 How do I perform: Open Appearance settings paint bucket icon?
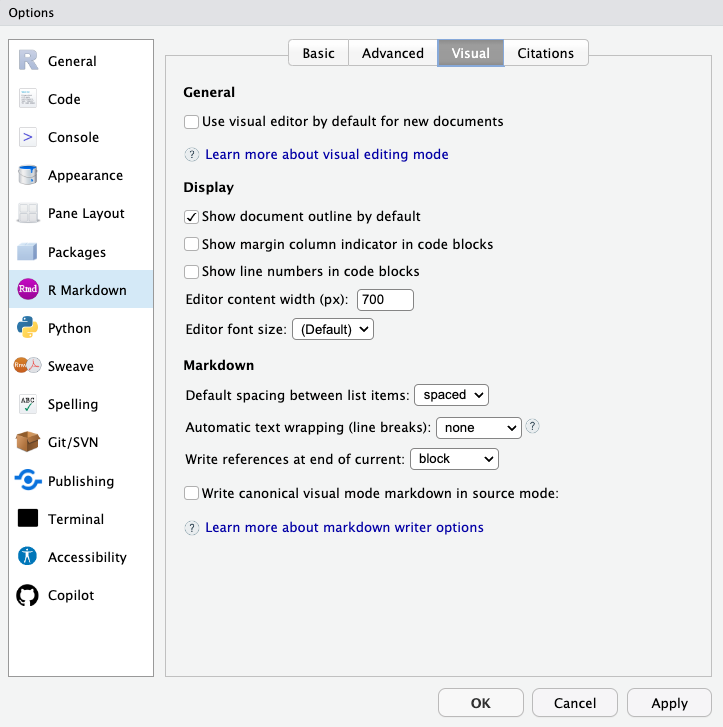[x=28, y=175]
